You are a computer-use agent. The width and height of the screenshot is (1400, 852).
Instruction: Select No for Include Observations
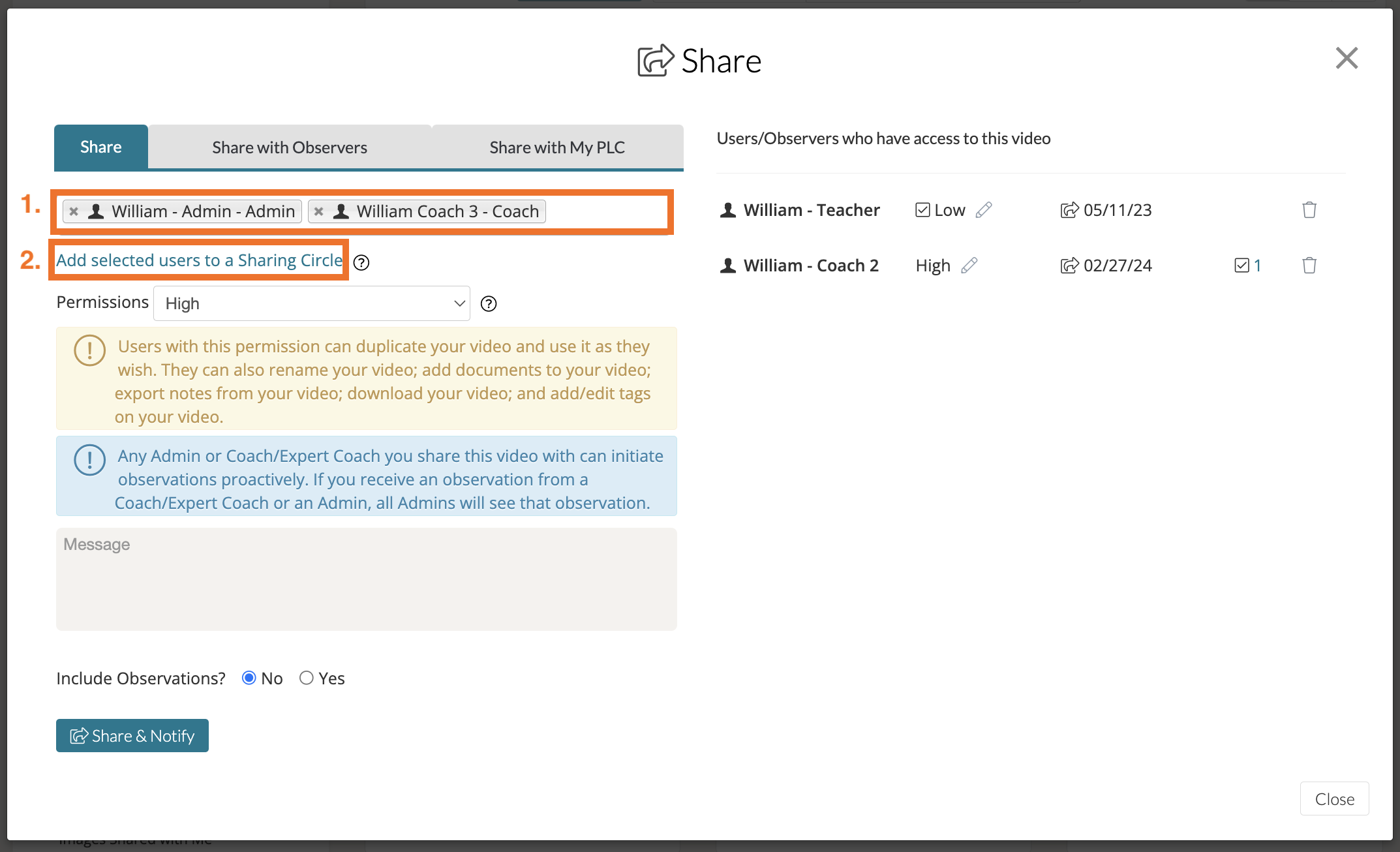click(x=249, y=678)
